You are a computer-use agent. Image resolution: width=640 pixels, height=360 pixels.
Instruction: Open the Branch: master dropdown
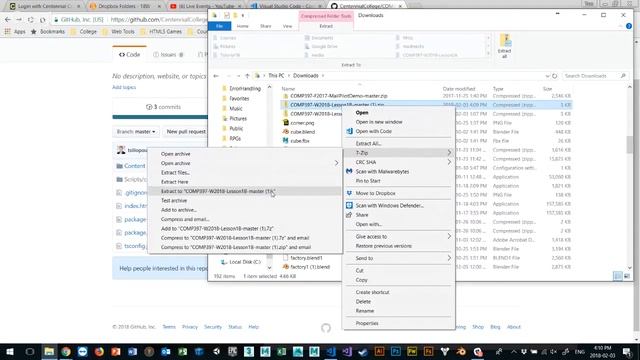click(x=136, y=131)
